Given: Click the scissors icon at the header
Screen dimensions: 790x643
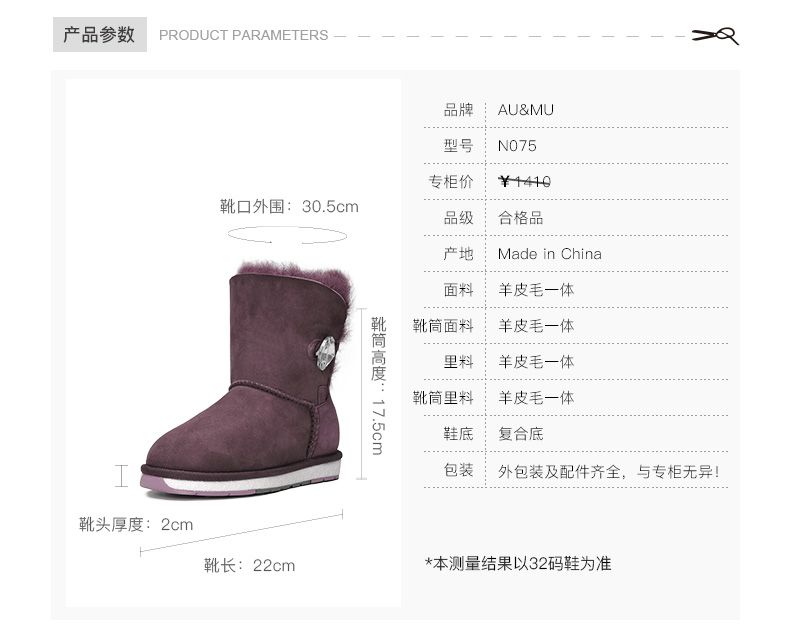Looking at the screenshot, I should click(x=715, y=36).
